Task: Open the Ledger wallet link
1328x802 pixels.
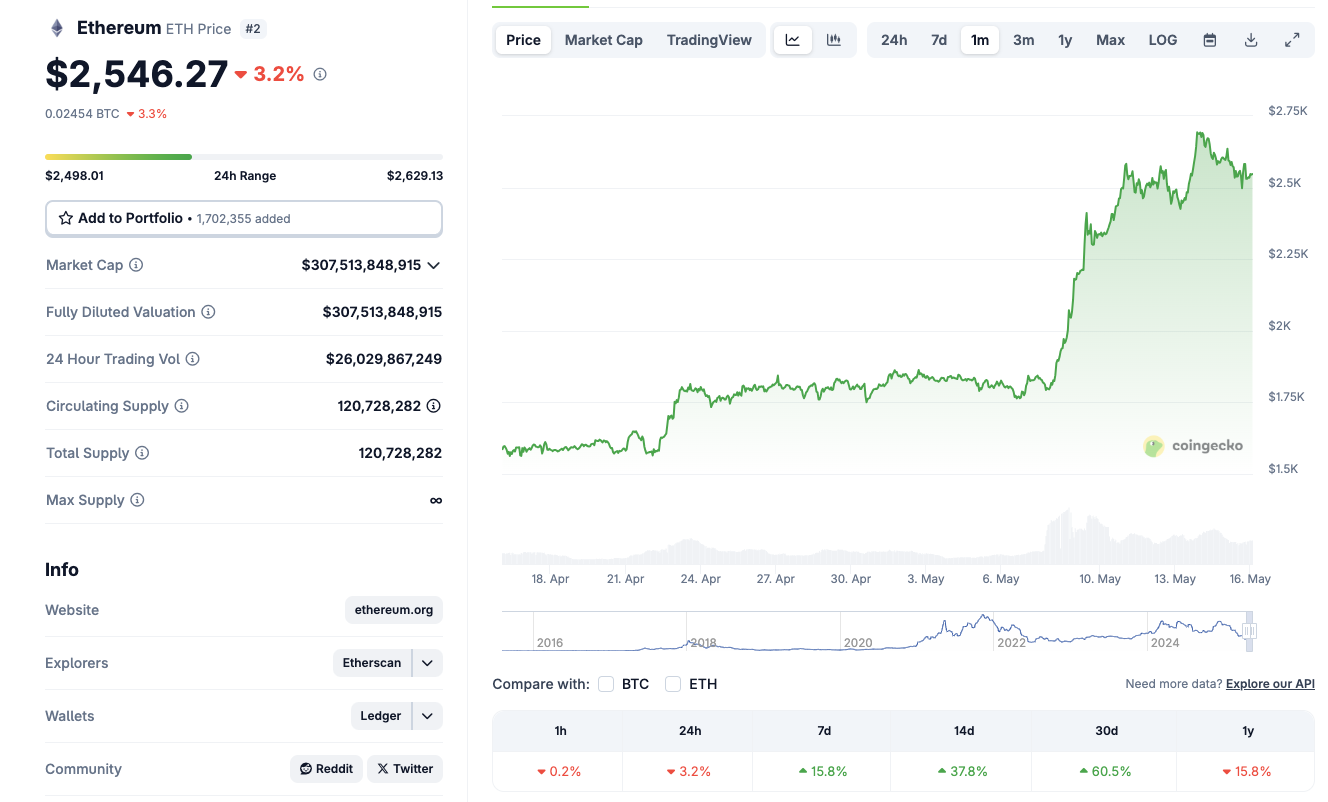Action: point(381,716)
